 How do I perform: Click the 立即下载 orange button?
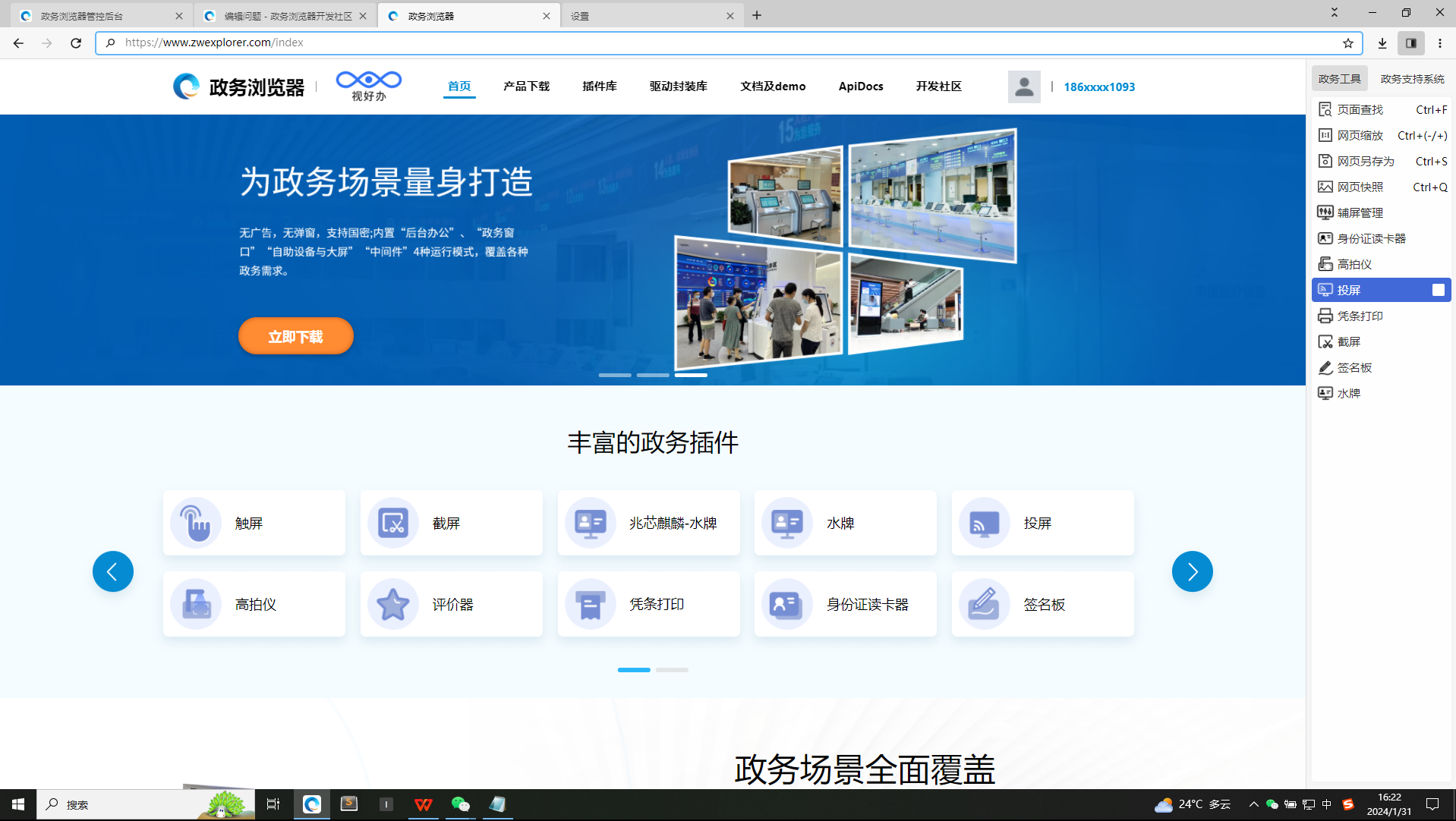click(x=296, y=336)
